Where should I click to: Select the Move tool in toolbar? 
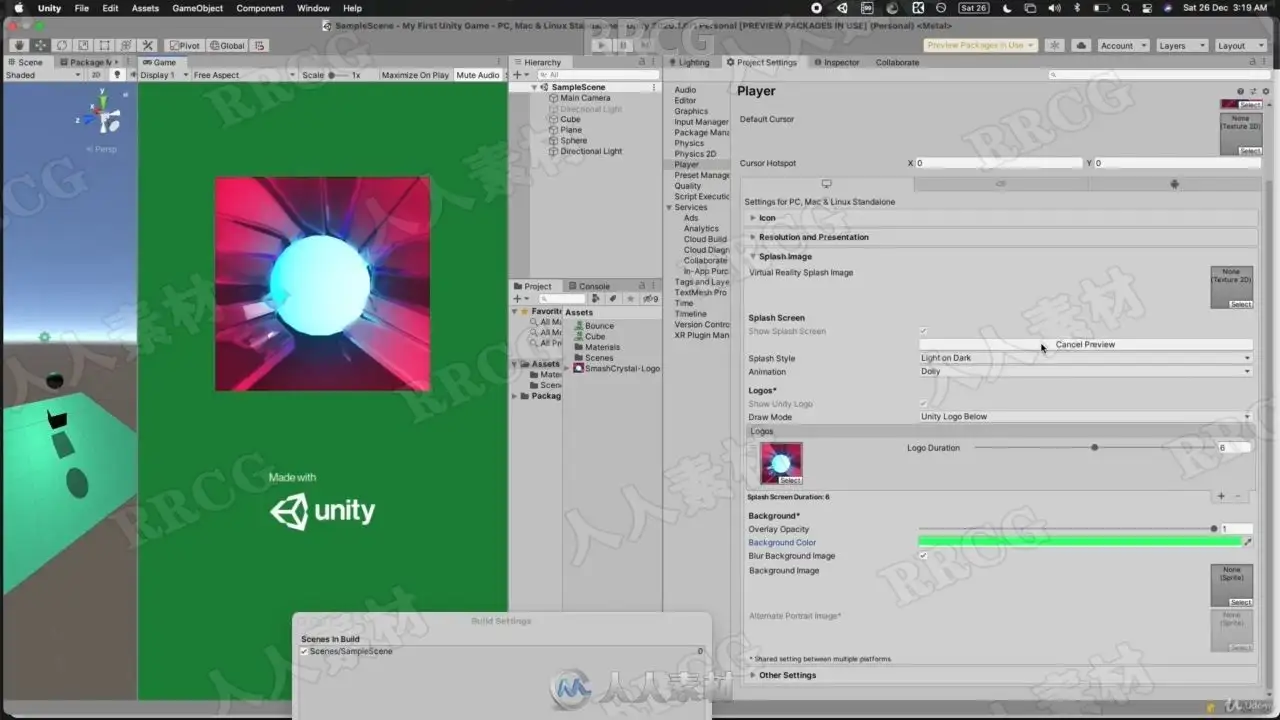pyautogui.click(x=40, y=45)
